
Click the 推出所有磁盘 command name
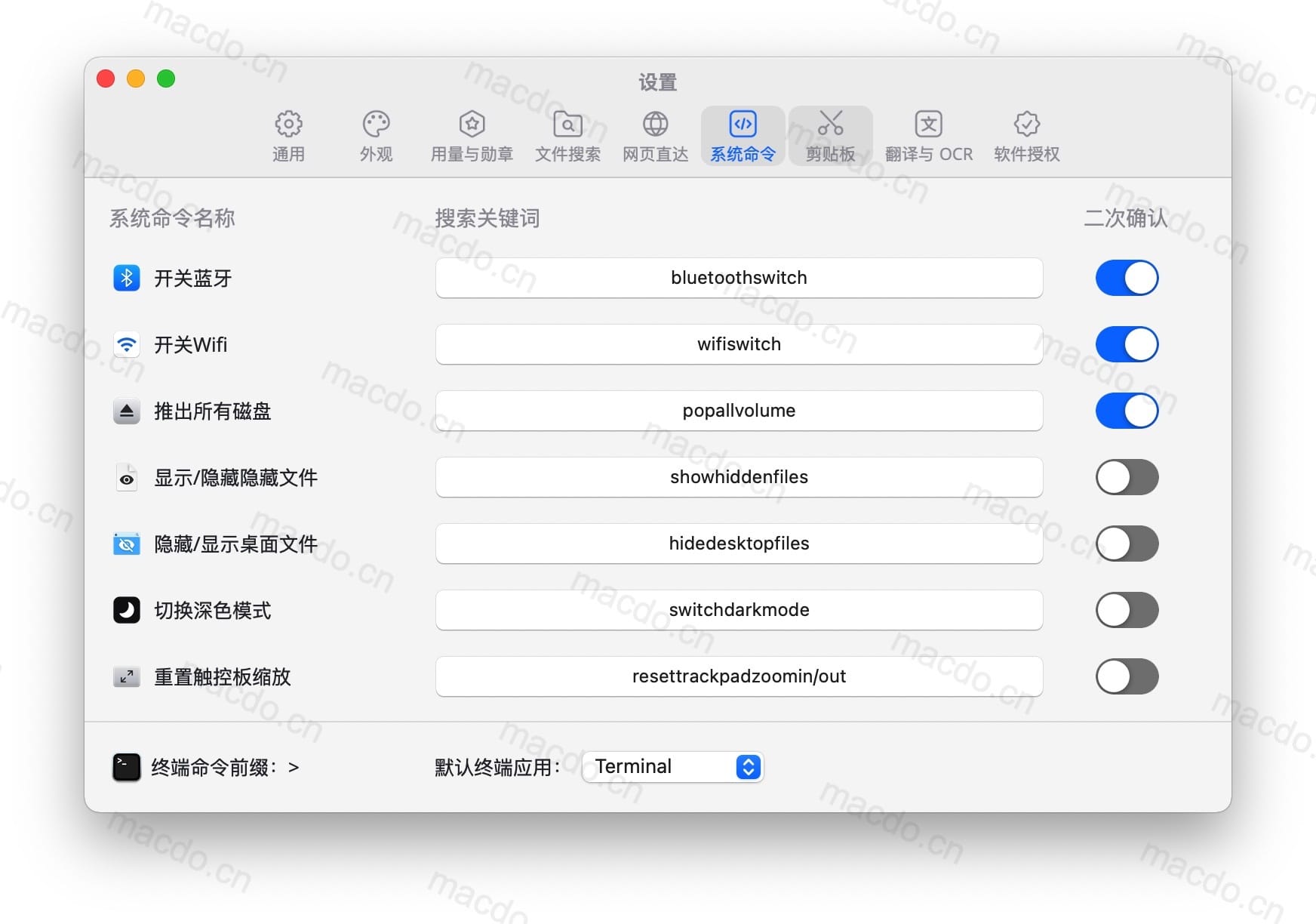[x=212, y=411]
